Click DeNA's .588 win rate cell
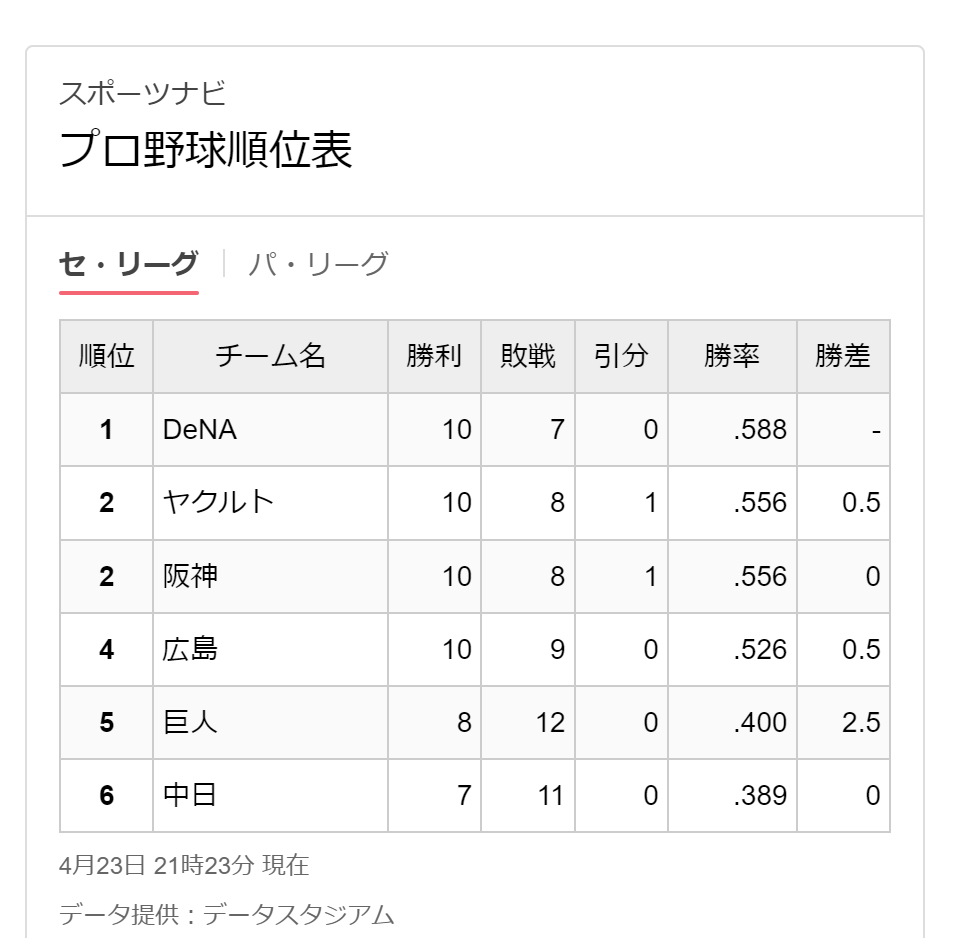This screenshot has width=958, height=938. coord(733,430)
